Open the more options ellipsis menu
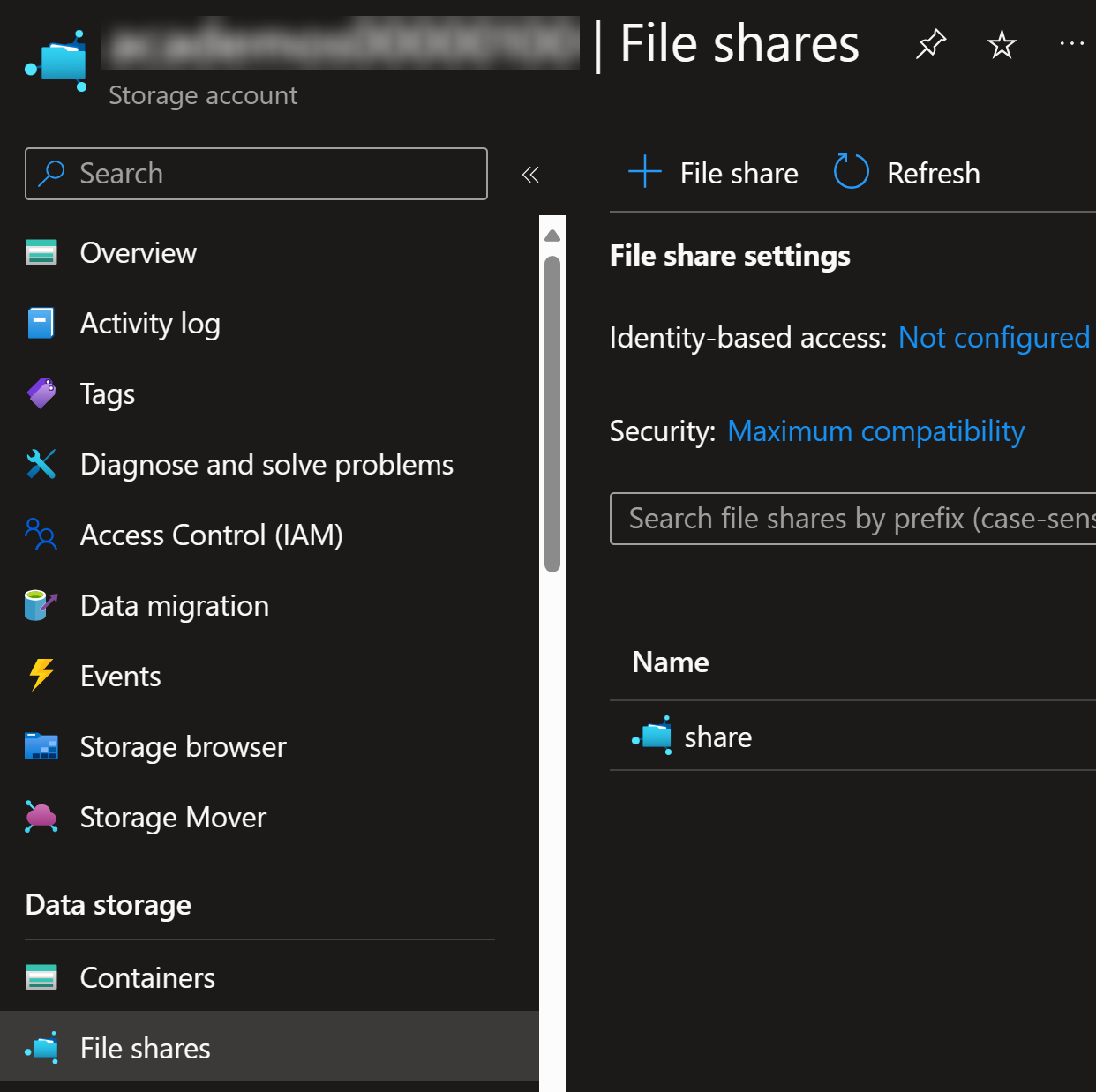The image size is (1096, 1092). click(1071, 43)
